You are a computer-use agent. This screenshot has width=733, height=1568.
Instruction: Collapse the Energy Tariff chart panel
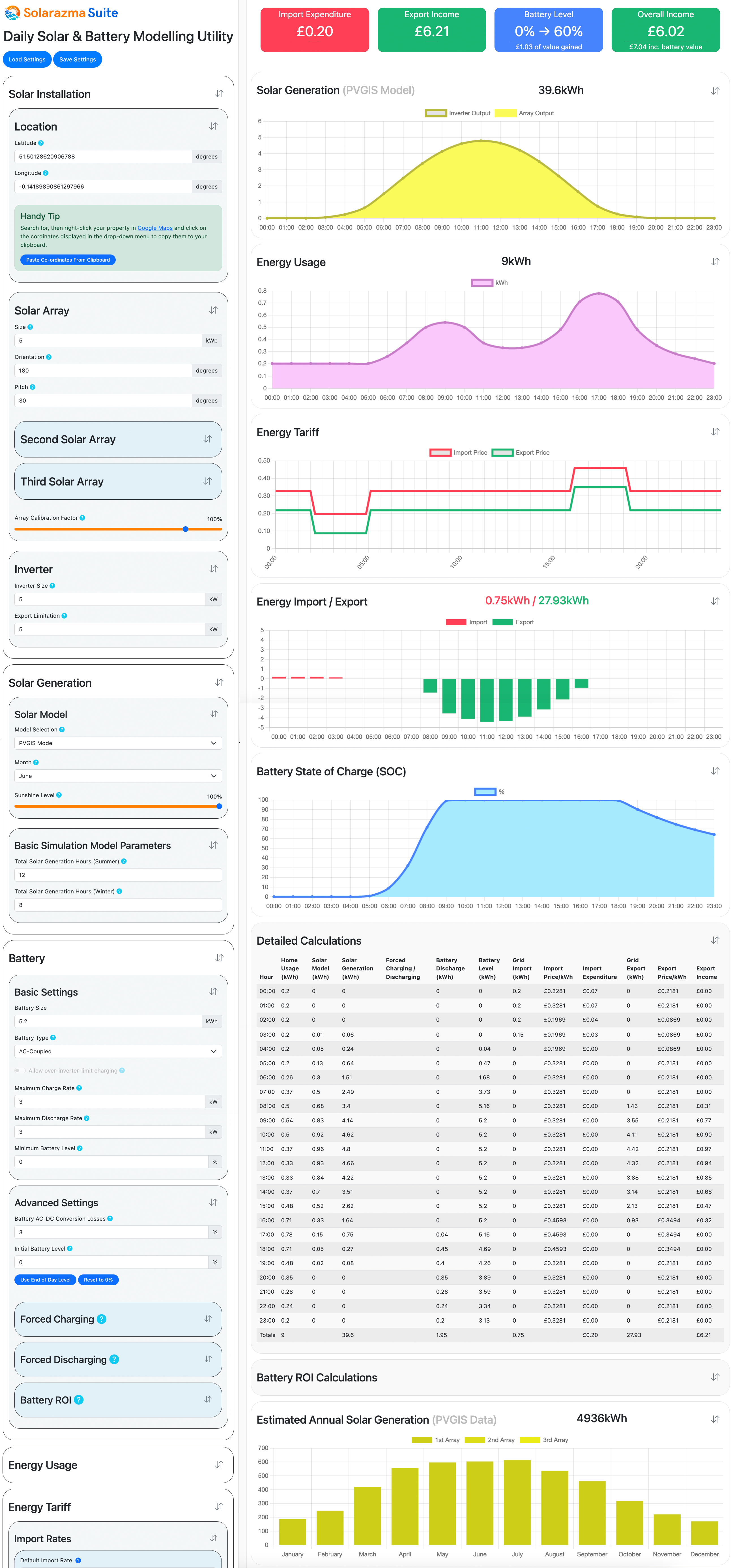point(715,432)
